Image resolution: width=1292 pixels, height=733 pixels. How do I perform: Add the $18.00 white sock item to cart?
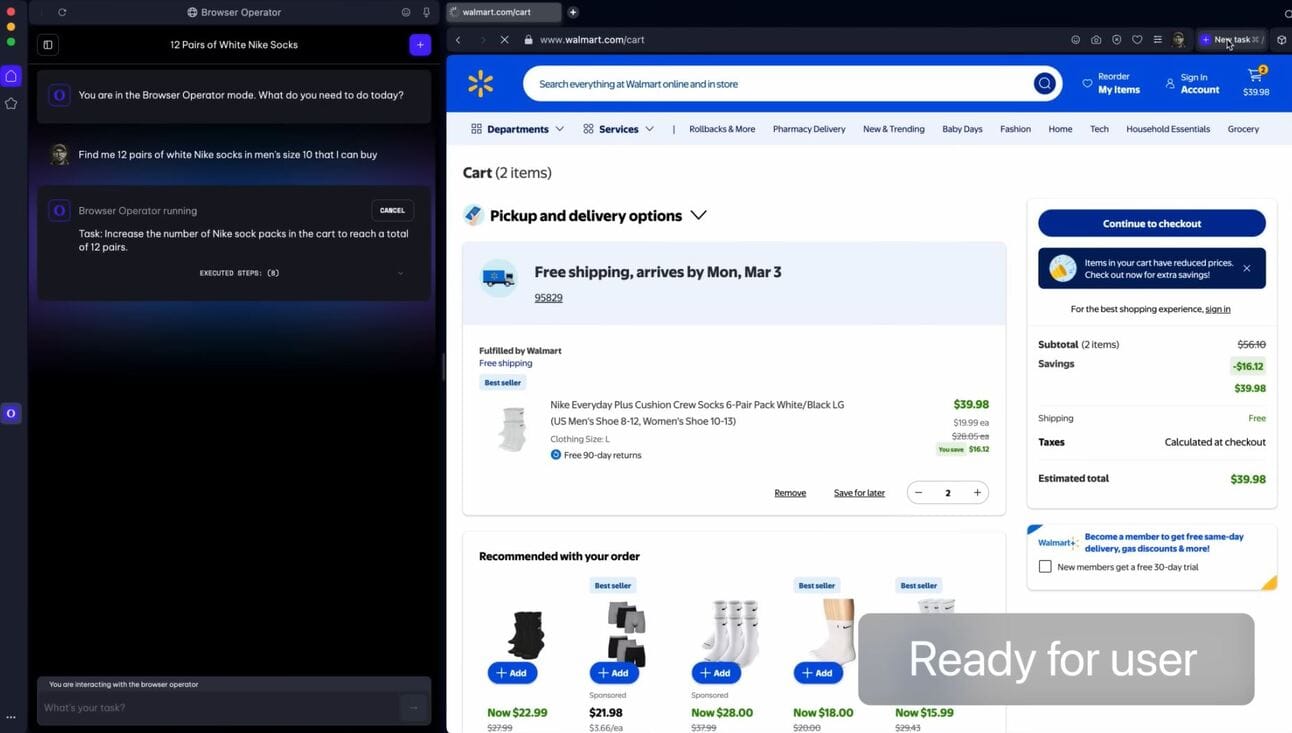[x=818, y=673]
